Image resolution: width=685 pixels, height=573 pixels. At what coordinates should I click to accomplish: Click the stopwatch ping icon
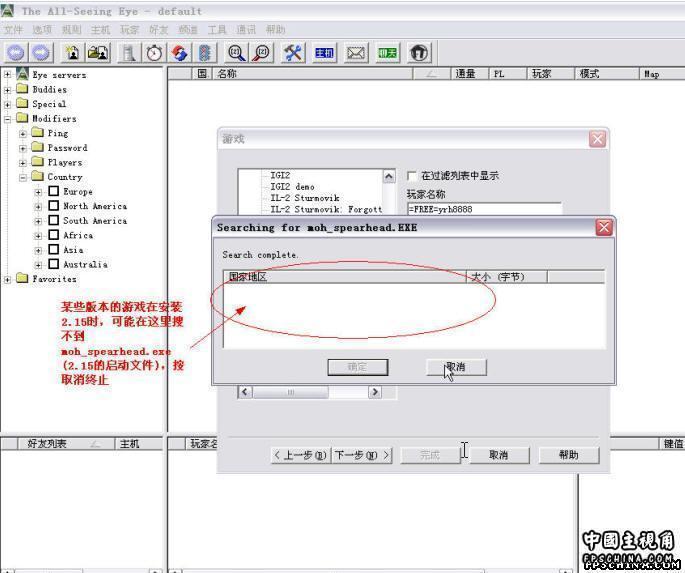(154, 53)
